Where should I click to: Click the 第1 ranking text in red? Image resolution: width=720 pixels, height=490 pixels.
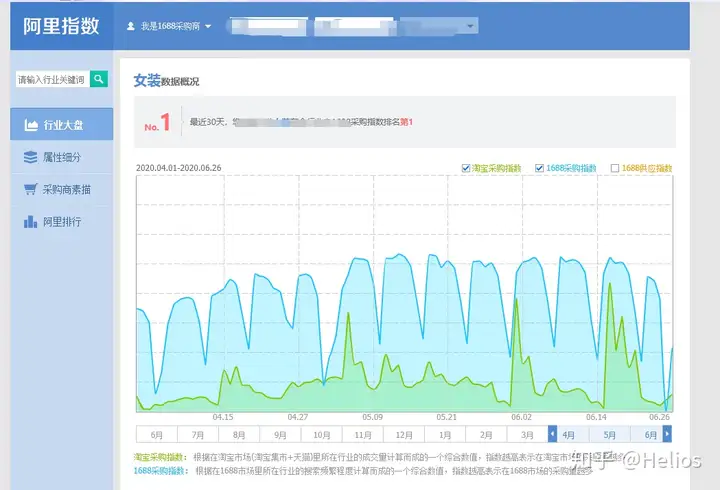[406, 122]
